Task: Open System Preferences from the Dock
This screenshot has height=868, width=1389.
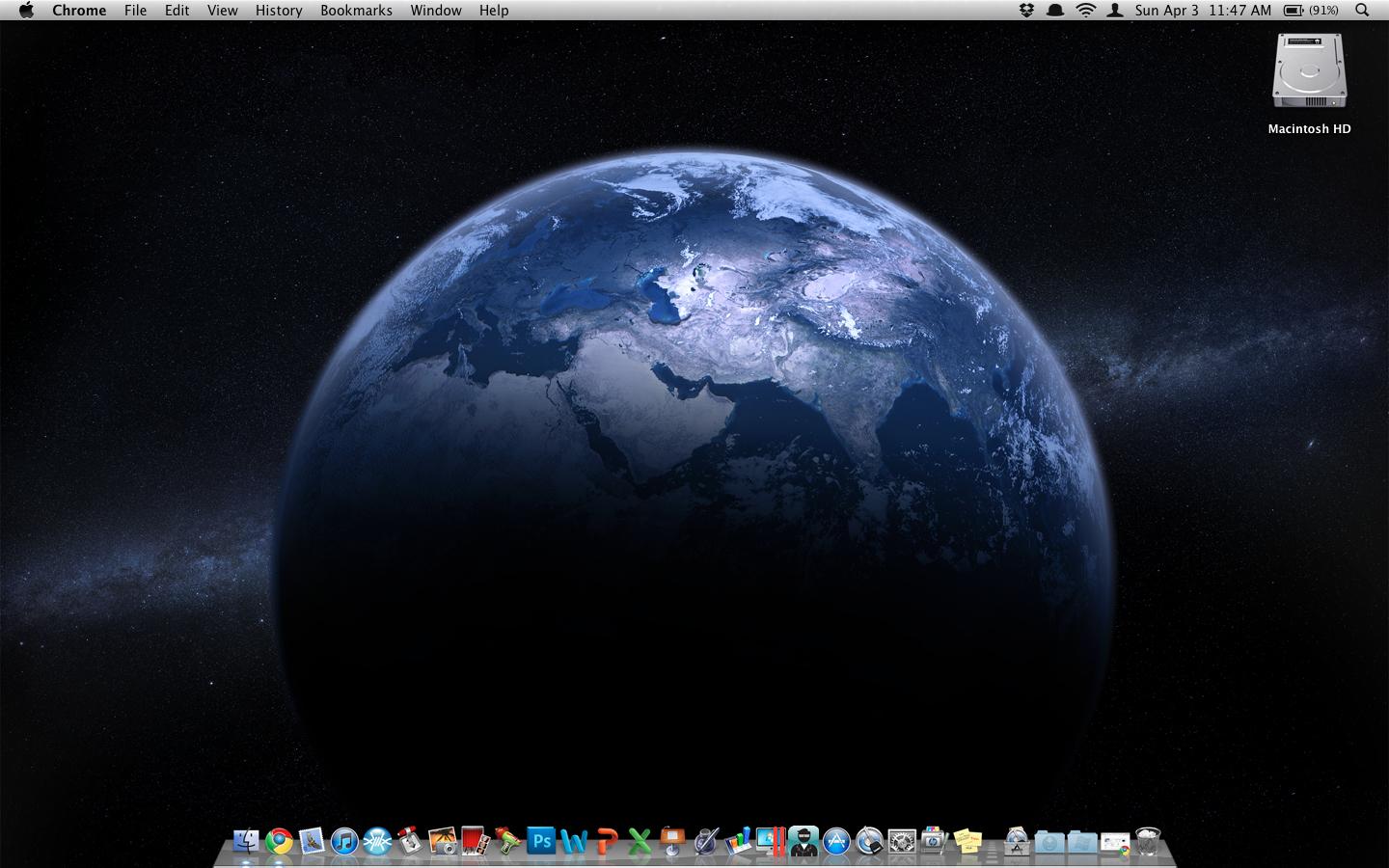Action: 902,841
